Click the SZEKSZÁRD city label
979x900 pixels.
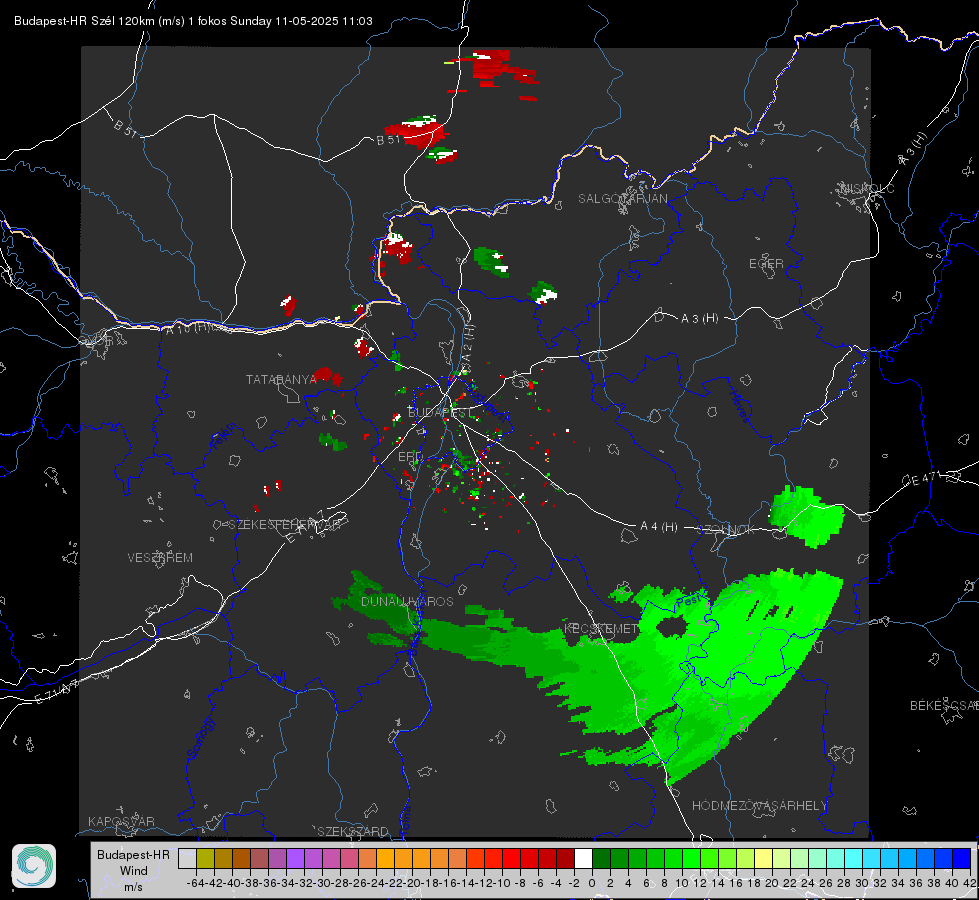tap(353, 831)
